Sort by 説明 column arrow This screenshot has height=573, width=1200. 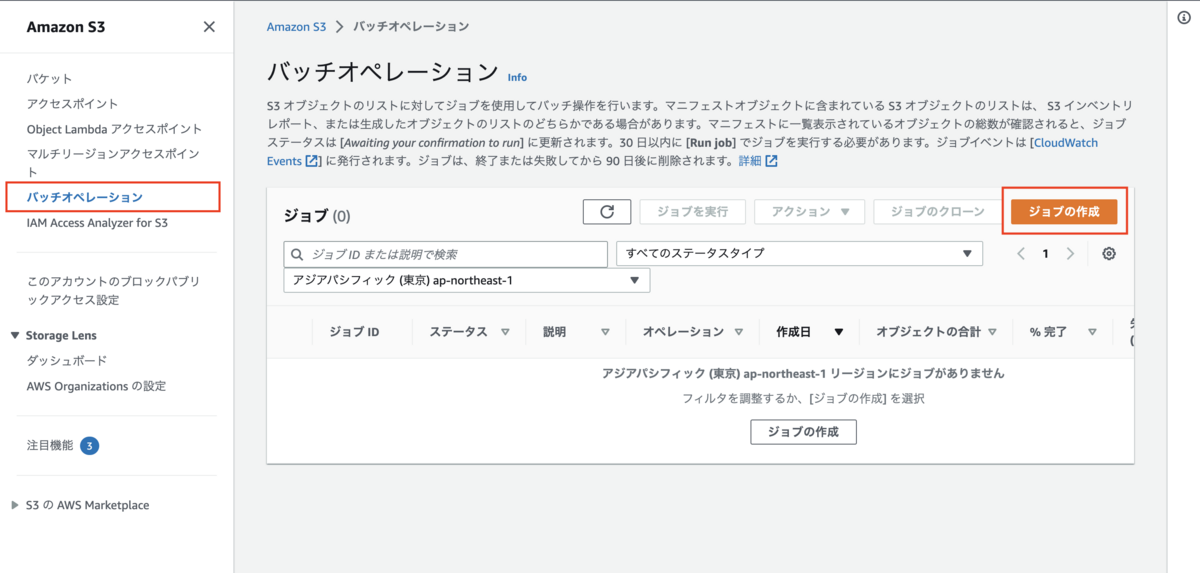click(605, 332)
